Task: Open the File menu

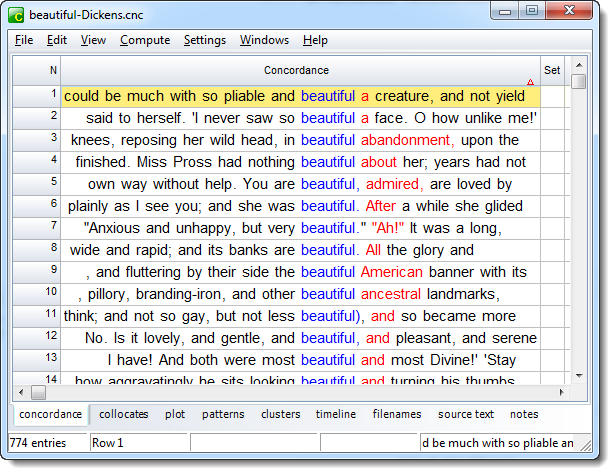Action: pos(24,40)
